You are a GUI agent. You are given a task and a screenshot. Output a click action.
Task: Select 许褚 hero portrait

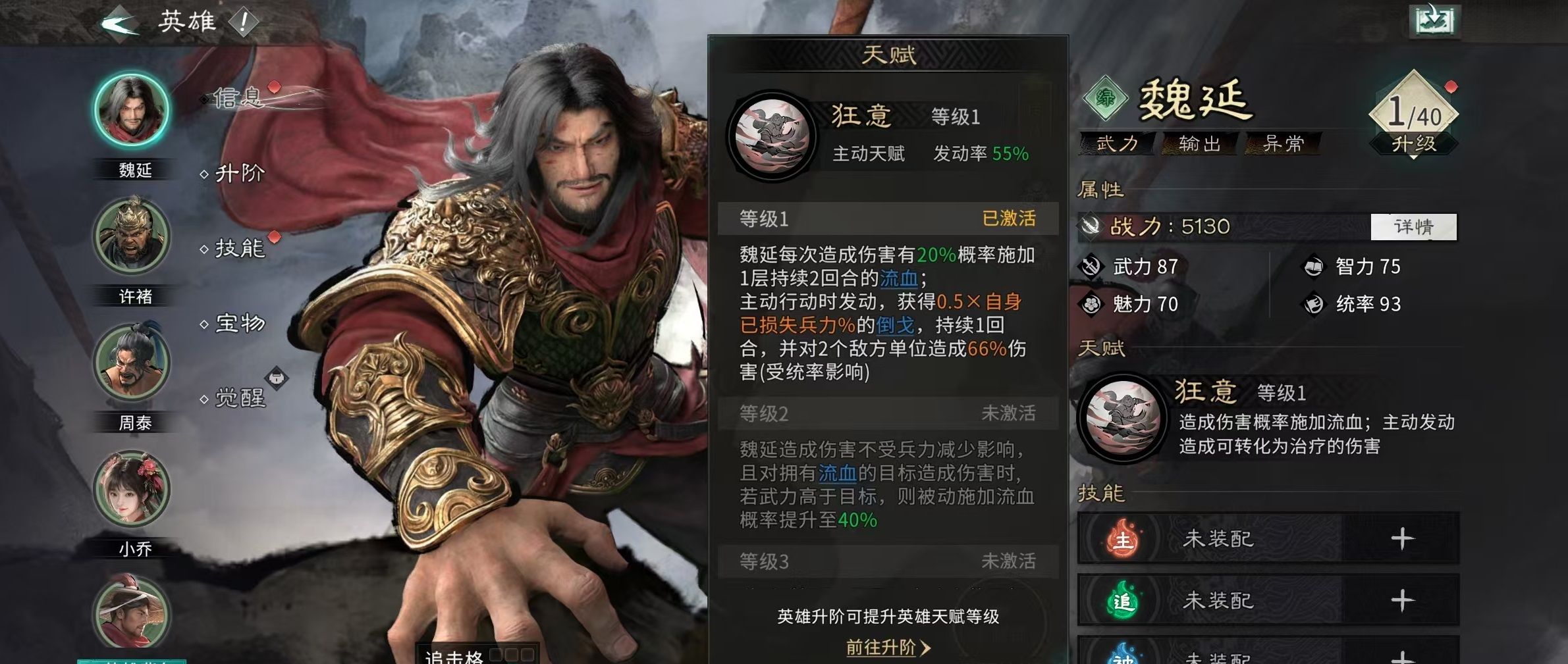[x=132, y=236]
